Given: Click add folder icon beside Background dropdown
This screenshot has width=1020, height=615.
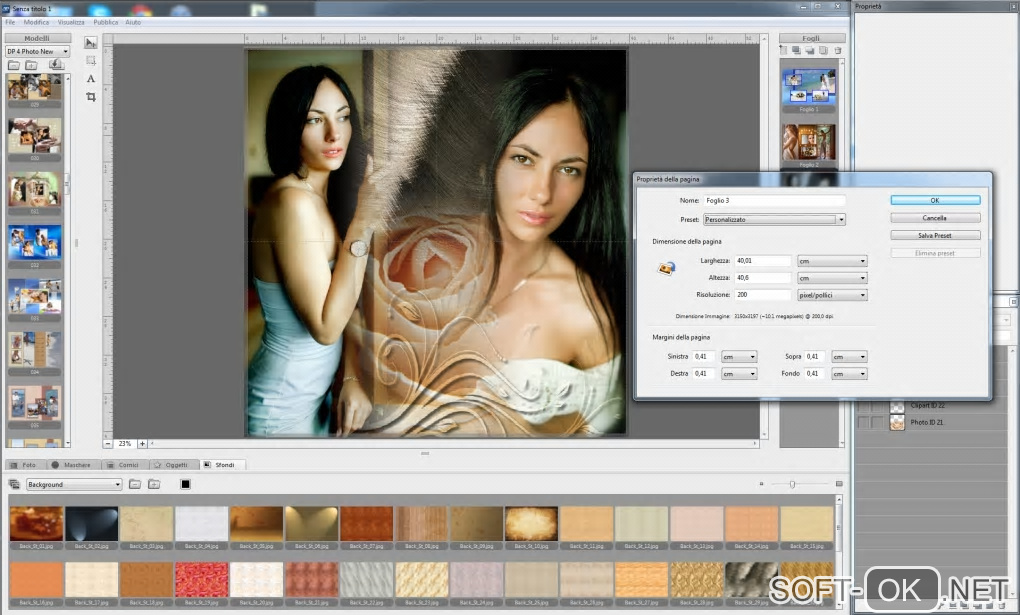Looking at the screenshot, I should coord(154,484).
